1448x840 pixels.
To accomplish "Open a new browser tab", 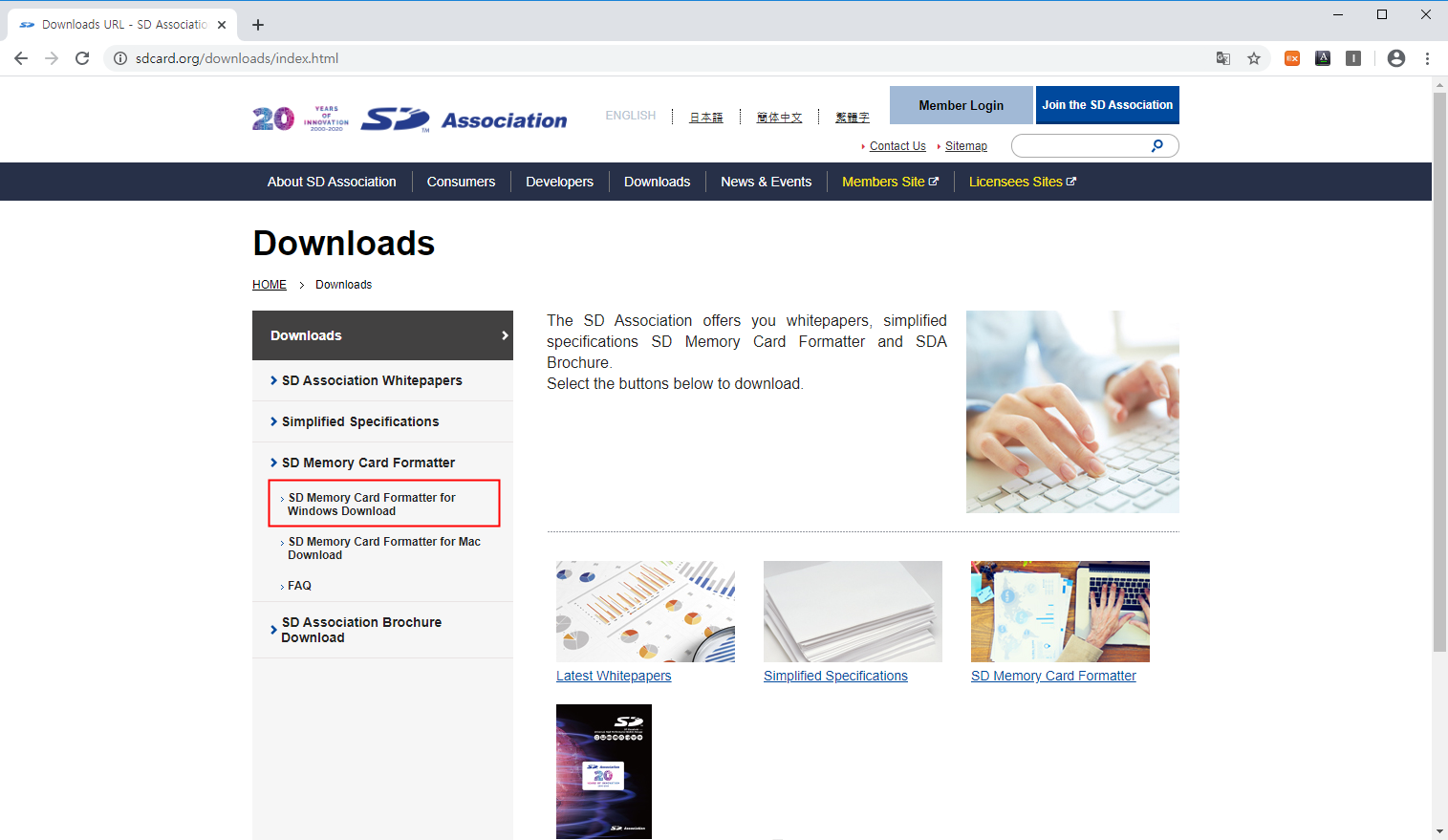I will (x=258, y=25).
